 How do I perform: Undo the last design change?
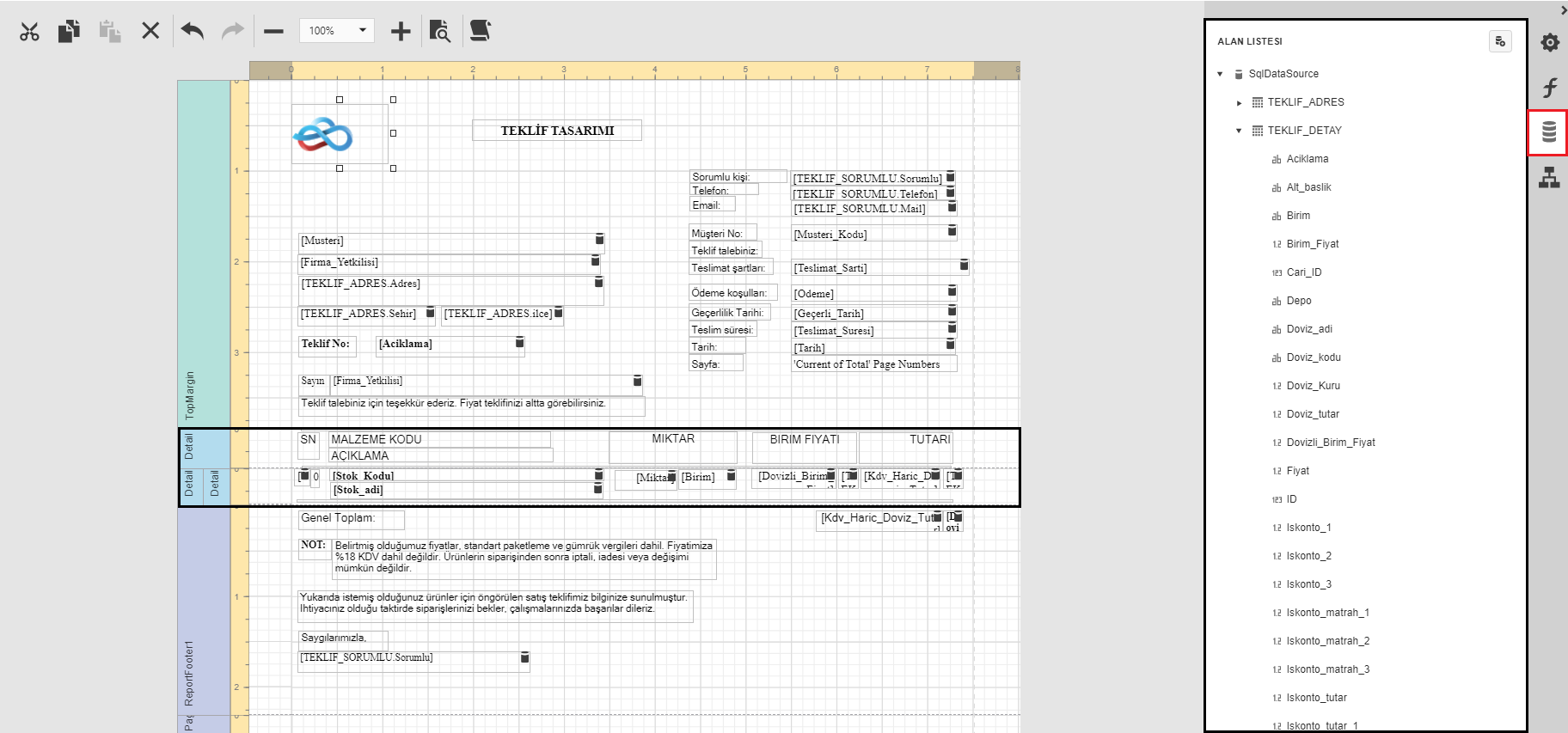point(193,32)
